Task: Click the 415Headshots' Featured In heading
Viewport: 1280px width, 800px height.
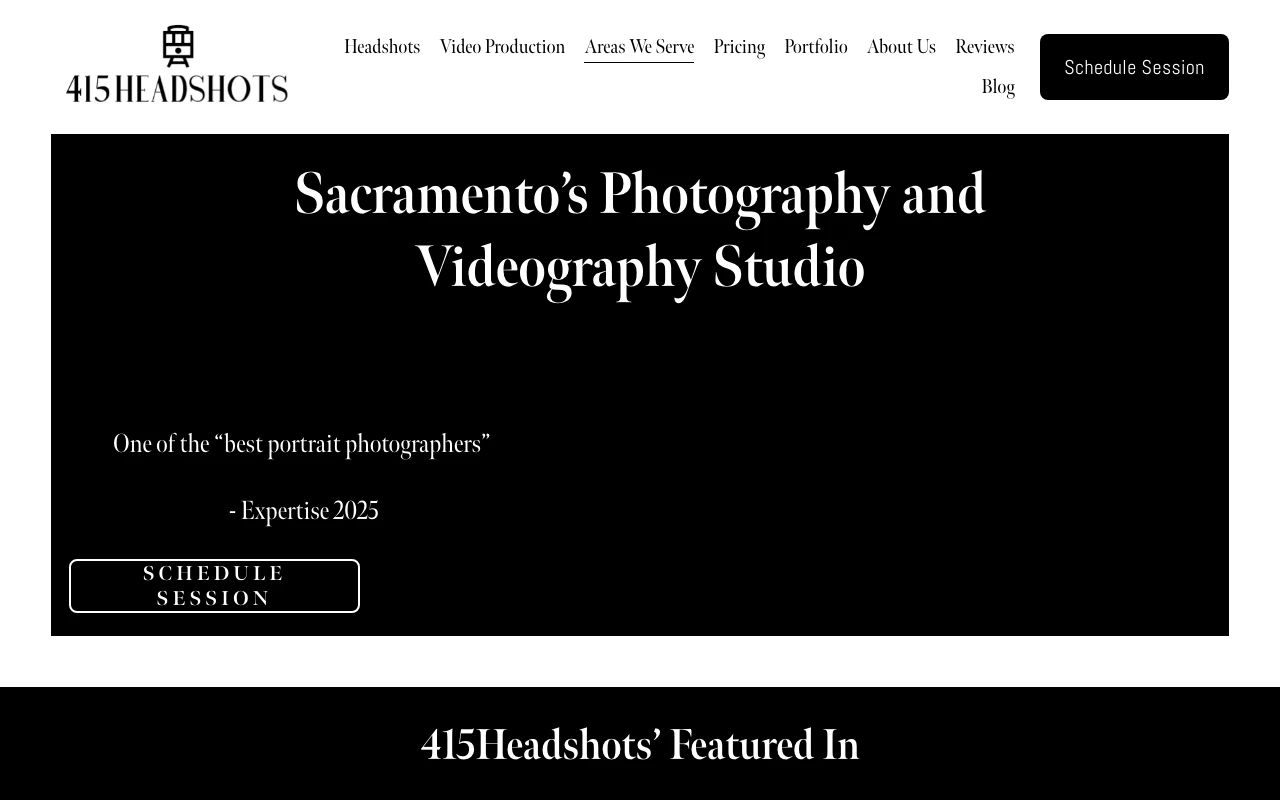Action: (640, 745)
